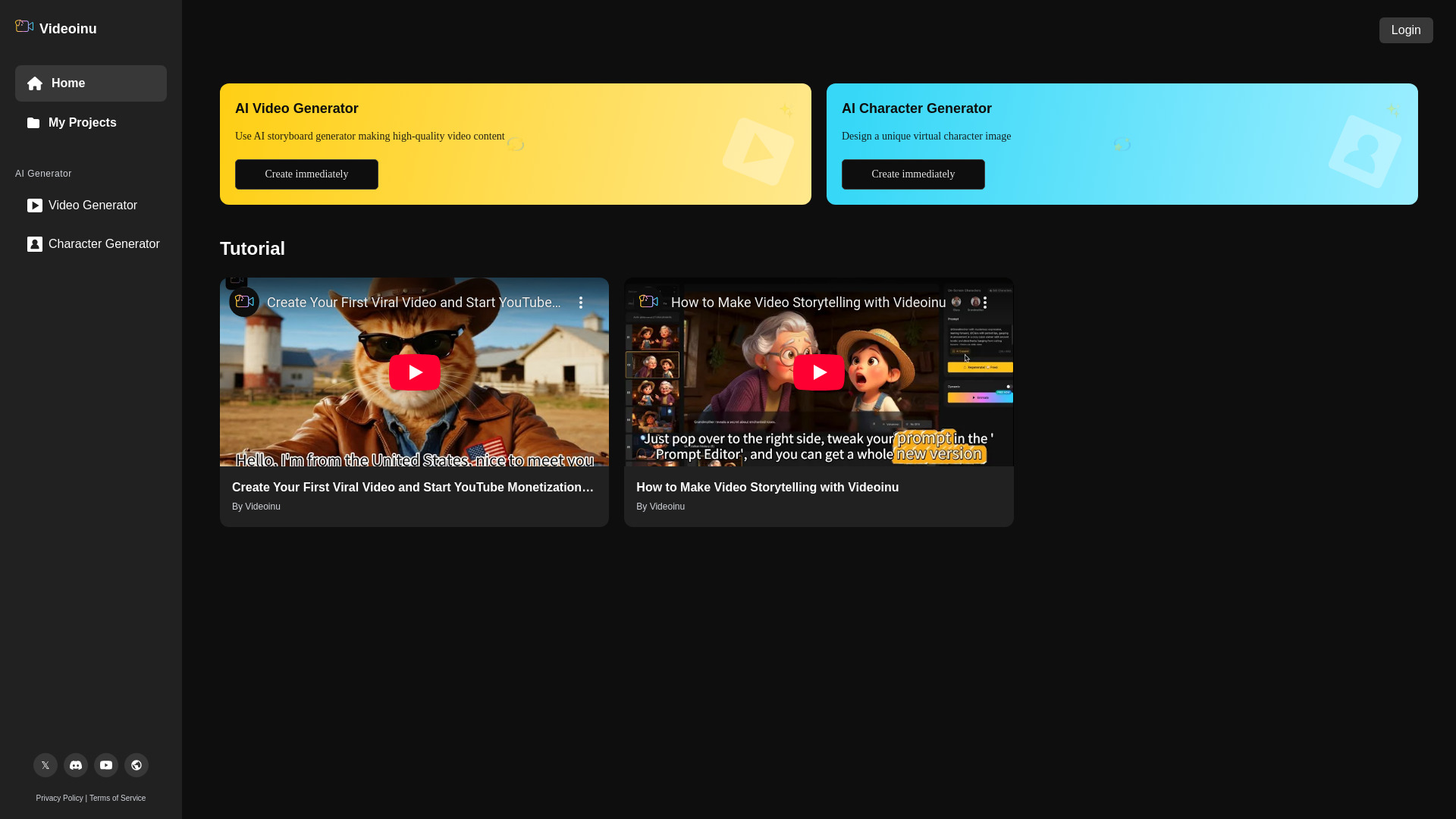Click the globe website icon at bottom
1456x819 pixels.
136,765
